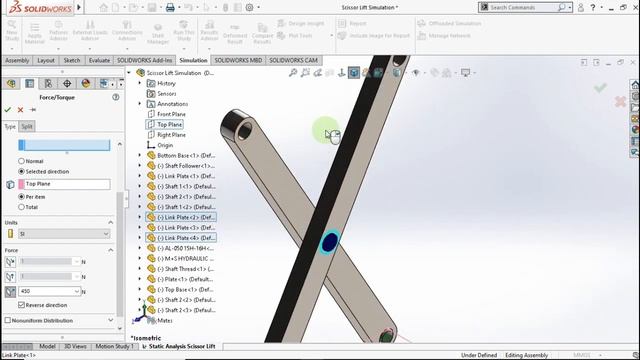Pin the Force/Torque property panel
This screenshot has height=360, width=640.
pos(33,109)
